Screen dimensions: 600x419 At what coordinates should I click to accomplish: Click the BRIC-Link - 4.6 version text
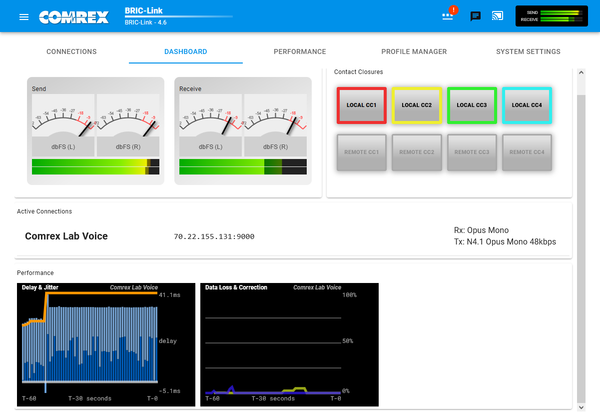pyautogui.click(x=145, y=23)
